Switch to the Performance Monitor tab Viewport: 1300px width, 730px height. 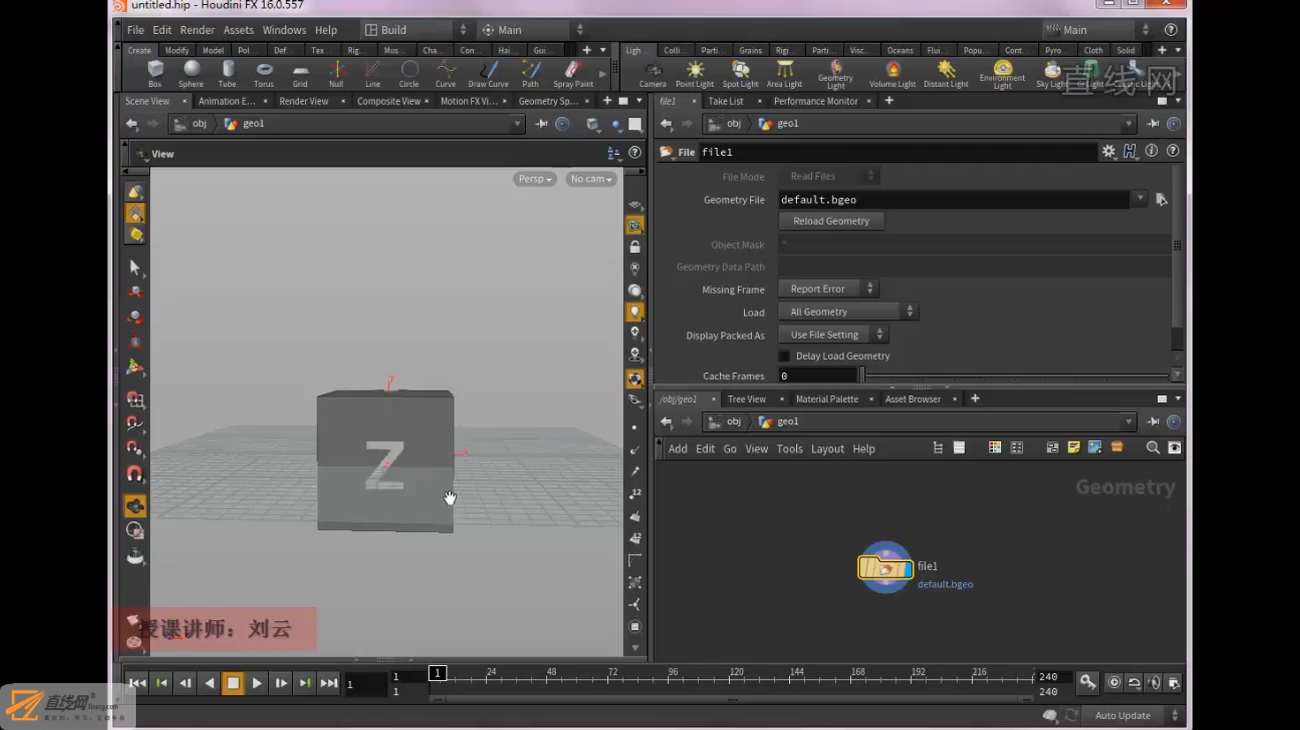pos(815,101)
